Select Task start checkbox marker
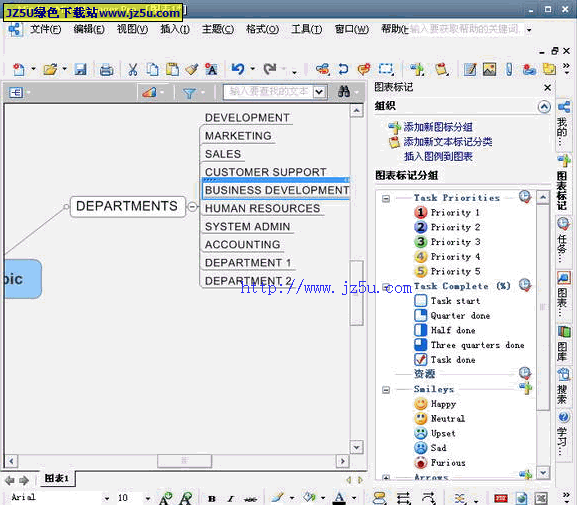This screenshot has width=577, height=505. pyautogui.click(x=421, y=301)
